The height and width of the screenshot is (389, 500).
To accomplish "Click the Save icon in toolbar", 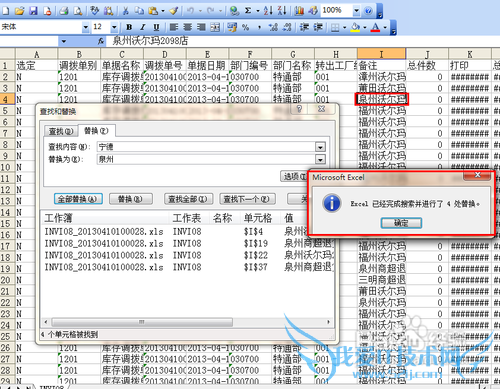I will coord(33,11).
